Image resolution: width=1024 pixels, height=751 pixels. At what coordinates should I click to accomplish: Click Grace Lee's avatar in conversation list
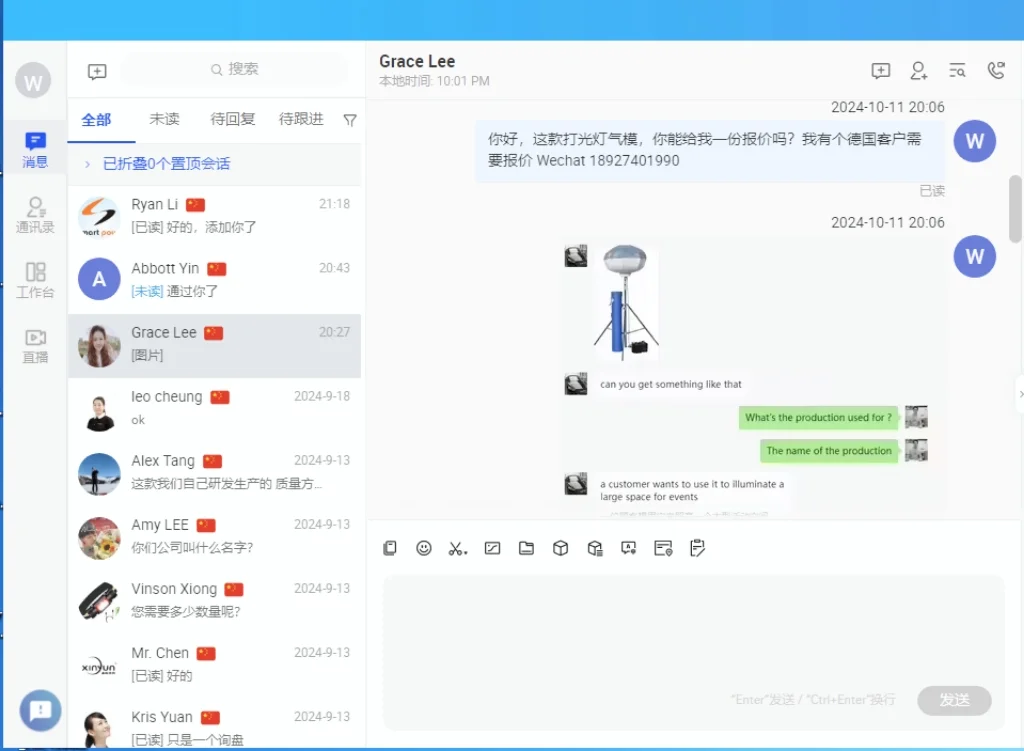(99, 345)
